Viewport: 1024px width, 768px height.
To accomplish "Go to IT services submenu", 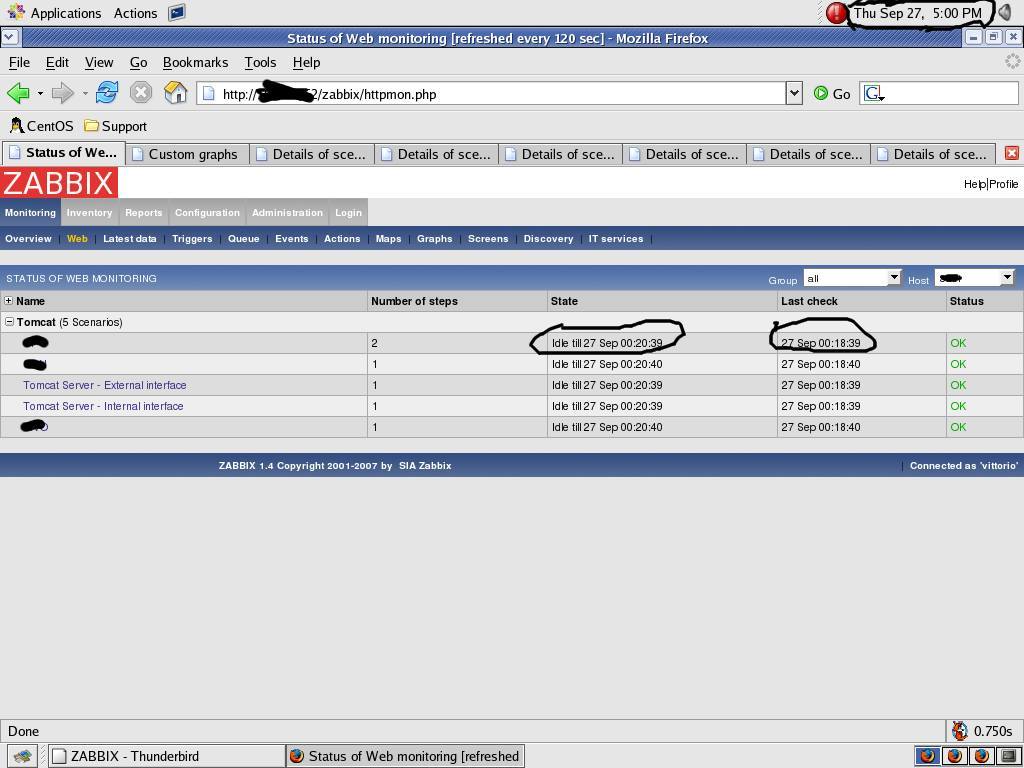I will coord(616,238).
